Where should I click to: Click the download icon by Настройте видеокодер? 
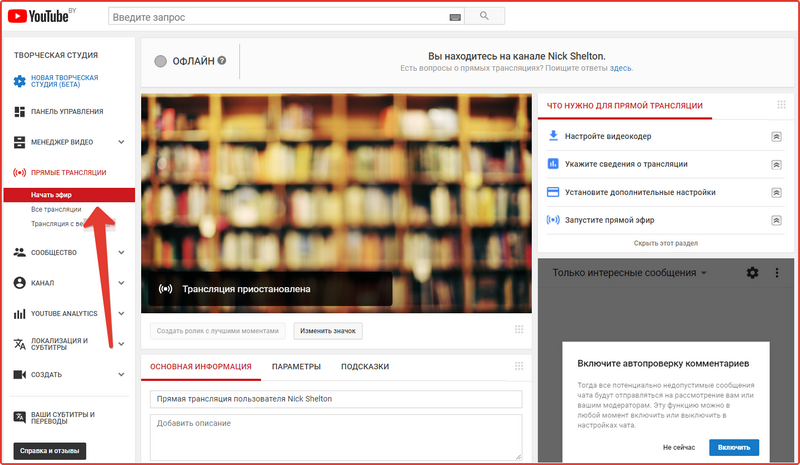[x=553, y=136]
